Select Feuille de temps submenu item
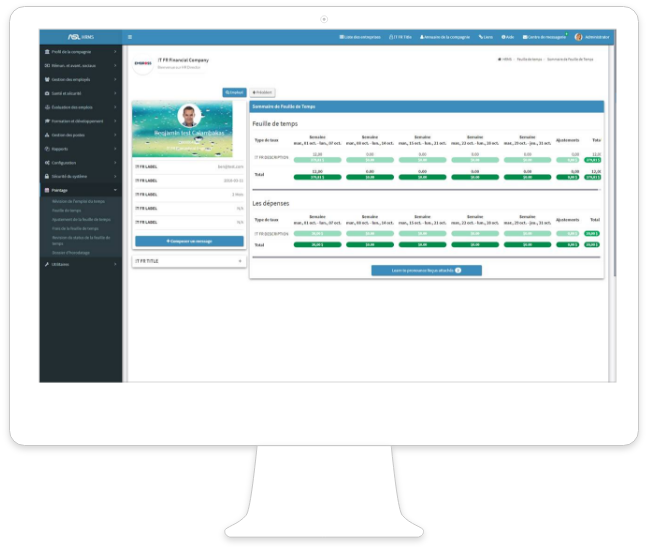 point(67,210)
